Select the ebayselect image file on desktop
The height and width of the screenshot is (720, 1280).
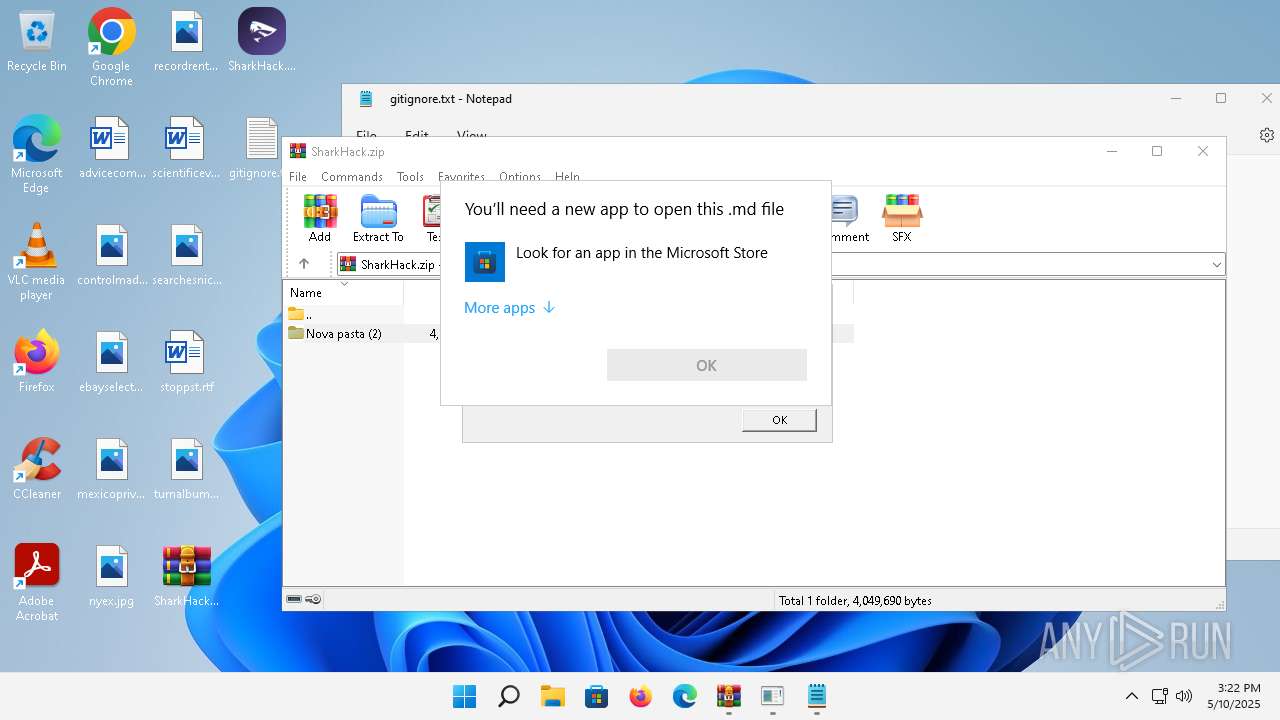(111, 362)
